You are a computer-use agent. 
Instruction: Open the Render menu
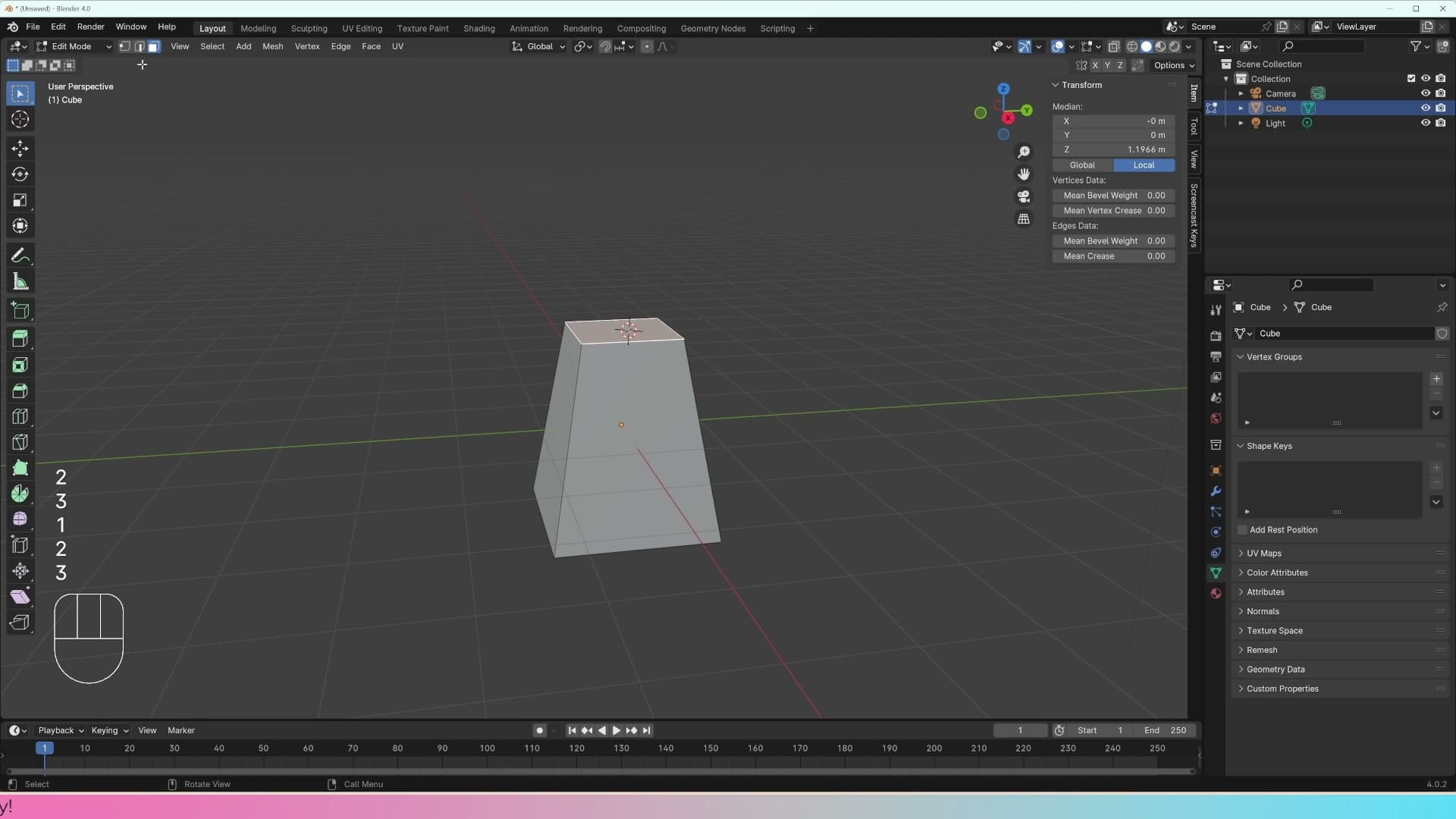coord(91,27)
